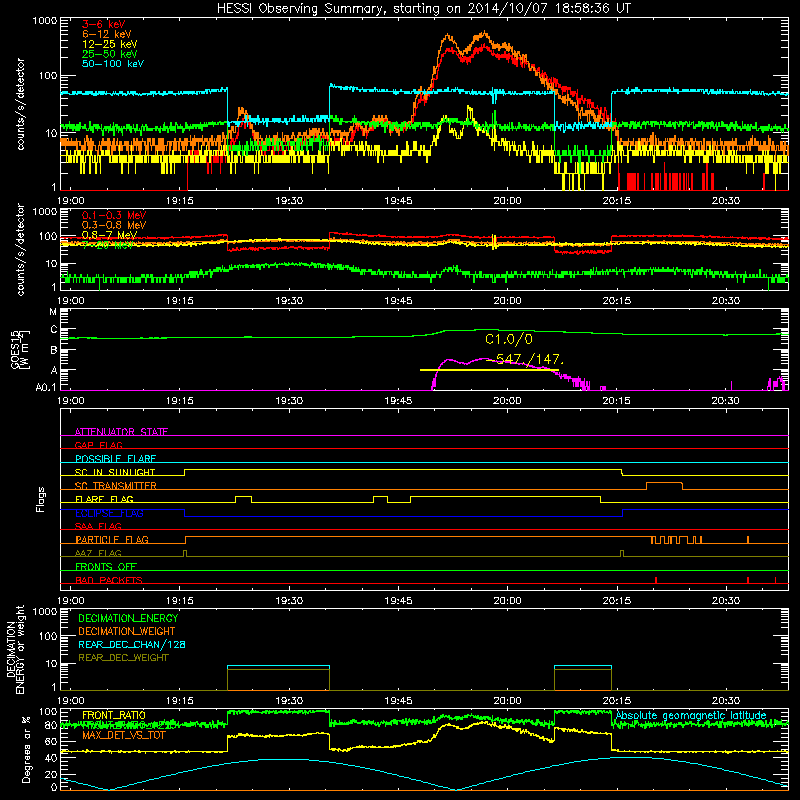Click the 'HESSI Observing Summary' plot title
800x800 pixels.
(423, 9)
